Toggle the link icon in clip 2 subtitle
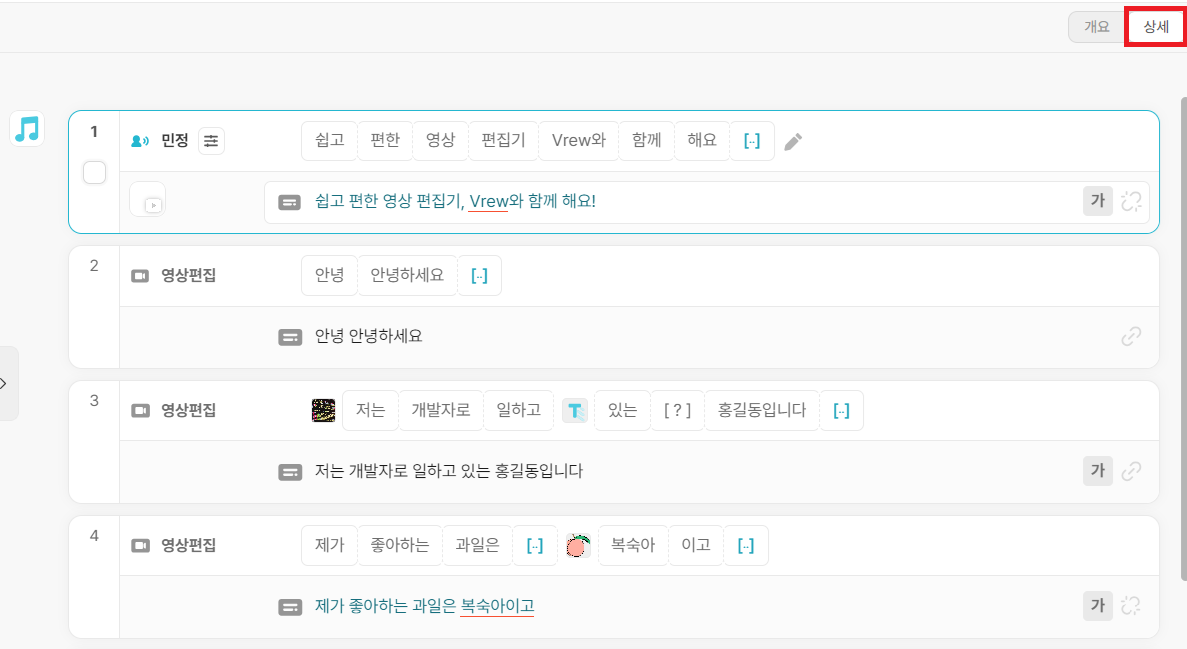1187x649 pixels. coord(1131,336)
